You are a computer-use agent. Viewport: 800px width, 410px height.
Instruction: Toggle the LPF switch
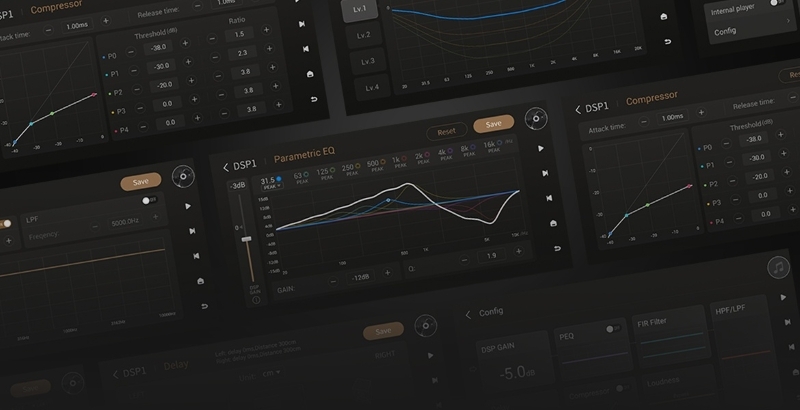tap(149, 200)
